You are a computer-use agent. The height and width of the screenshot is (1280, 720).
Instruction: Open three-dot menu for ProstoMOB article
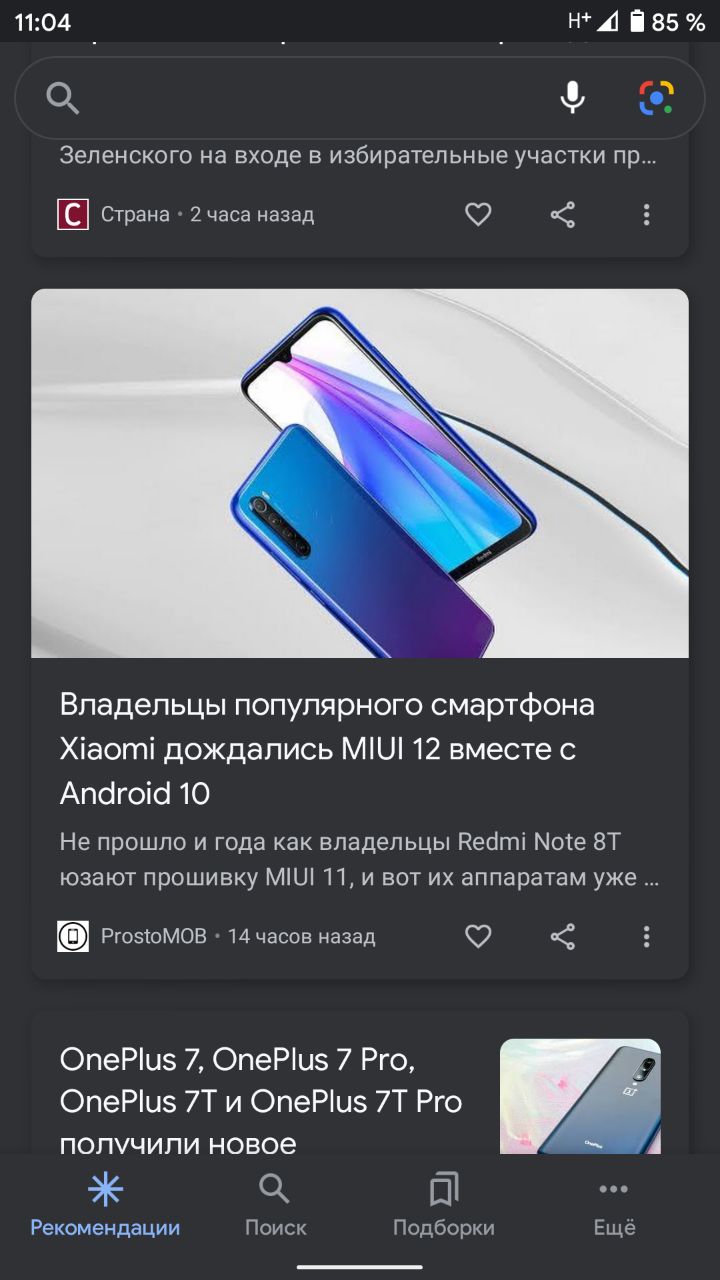pos(646,936)
